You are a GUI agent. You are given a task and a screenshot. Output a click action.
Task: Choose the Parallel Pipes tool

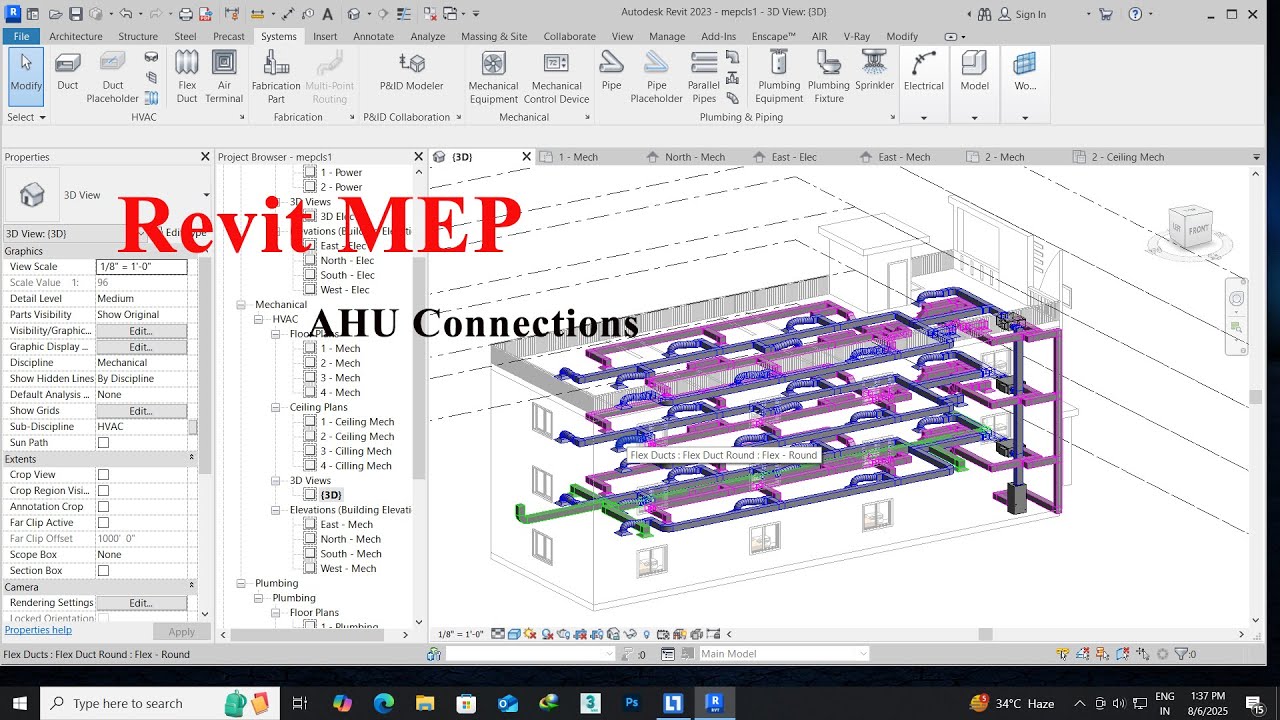(x=704, y=77)
